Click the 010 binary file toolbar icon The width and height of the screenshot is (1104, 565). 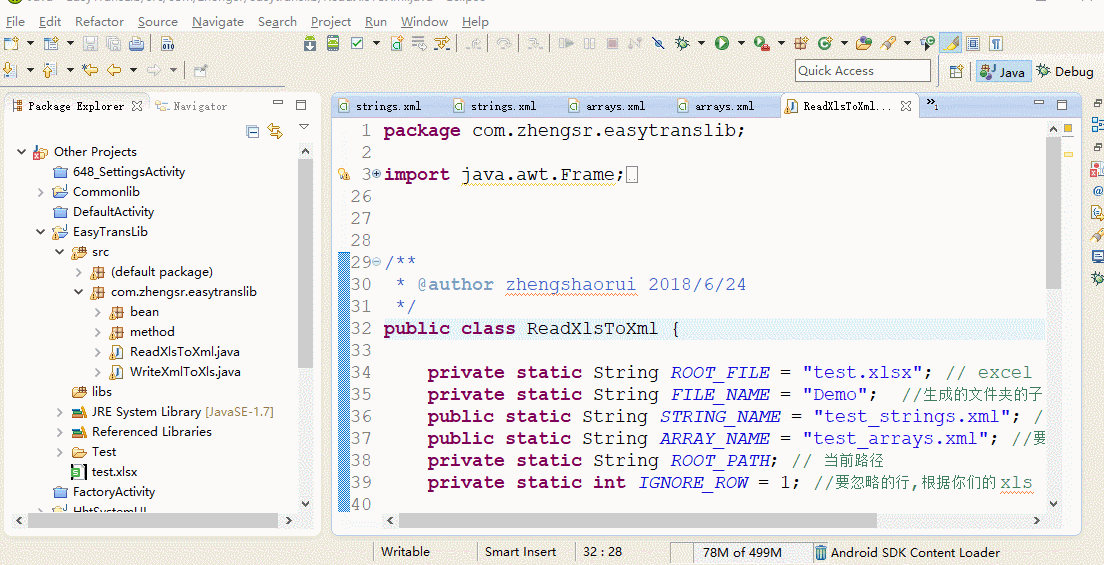(168, 44)
